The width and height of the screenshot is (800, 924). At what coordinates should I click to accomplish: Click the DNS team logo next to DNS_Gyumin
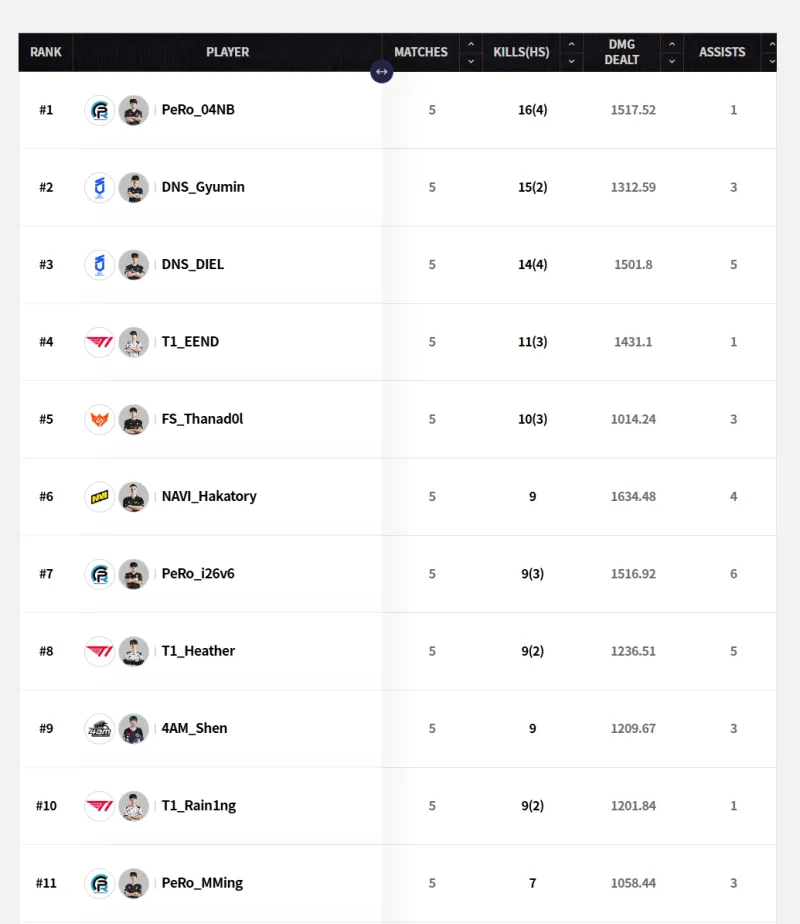(100, 187)
